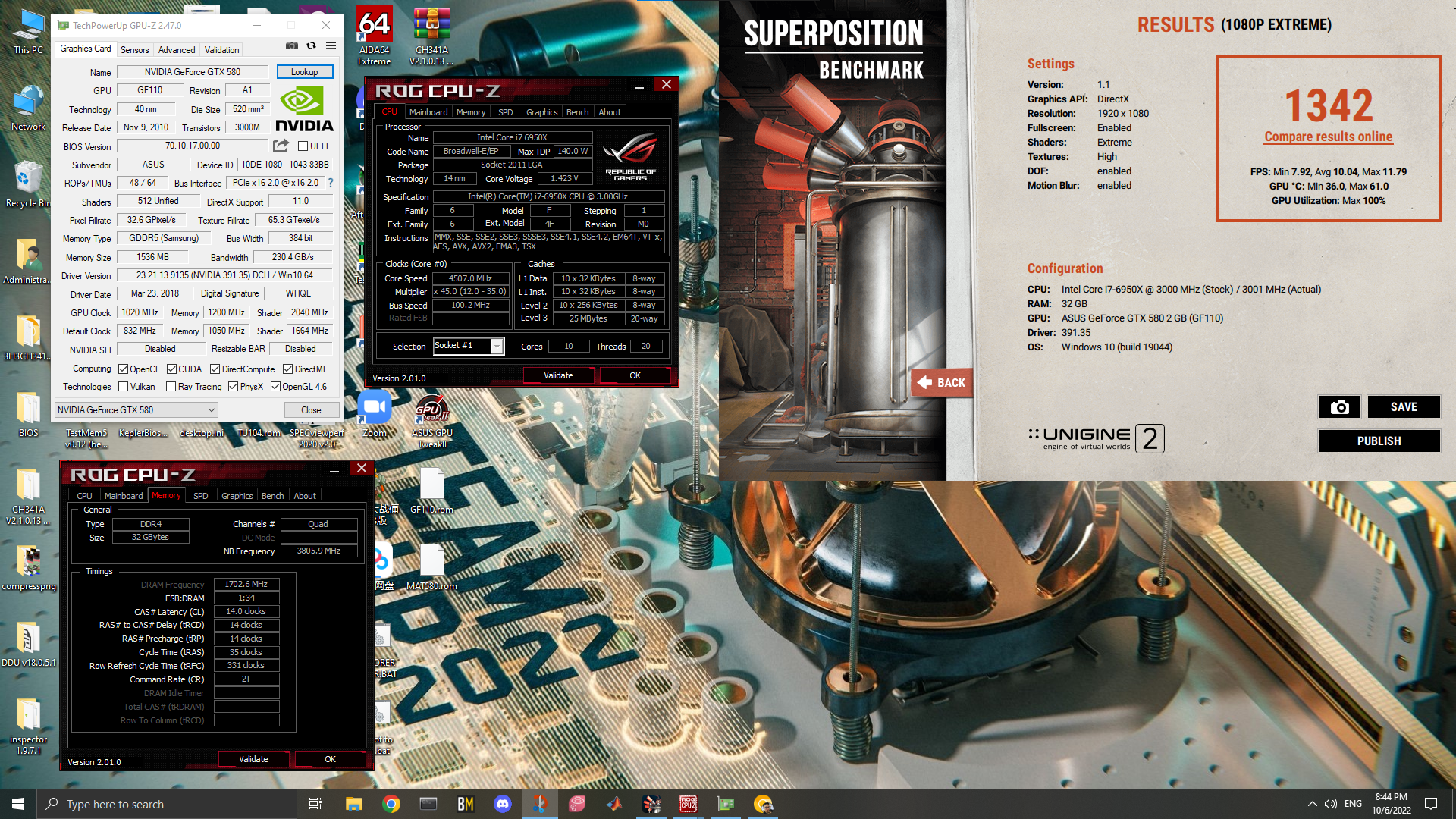The width and height of the screenshot is (1456, 819).
Task: Toggle the Vulkan checkbox
Action: [123, 387]
